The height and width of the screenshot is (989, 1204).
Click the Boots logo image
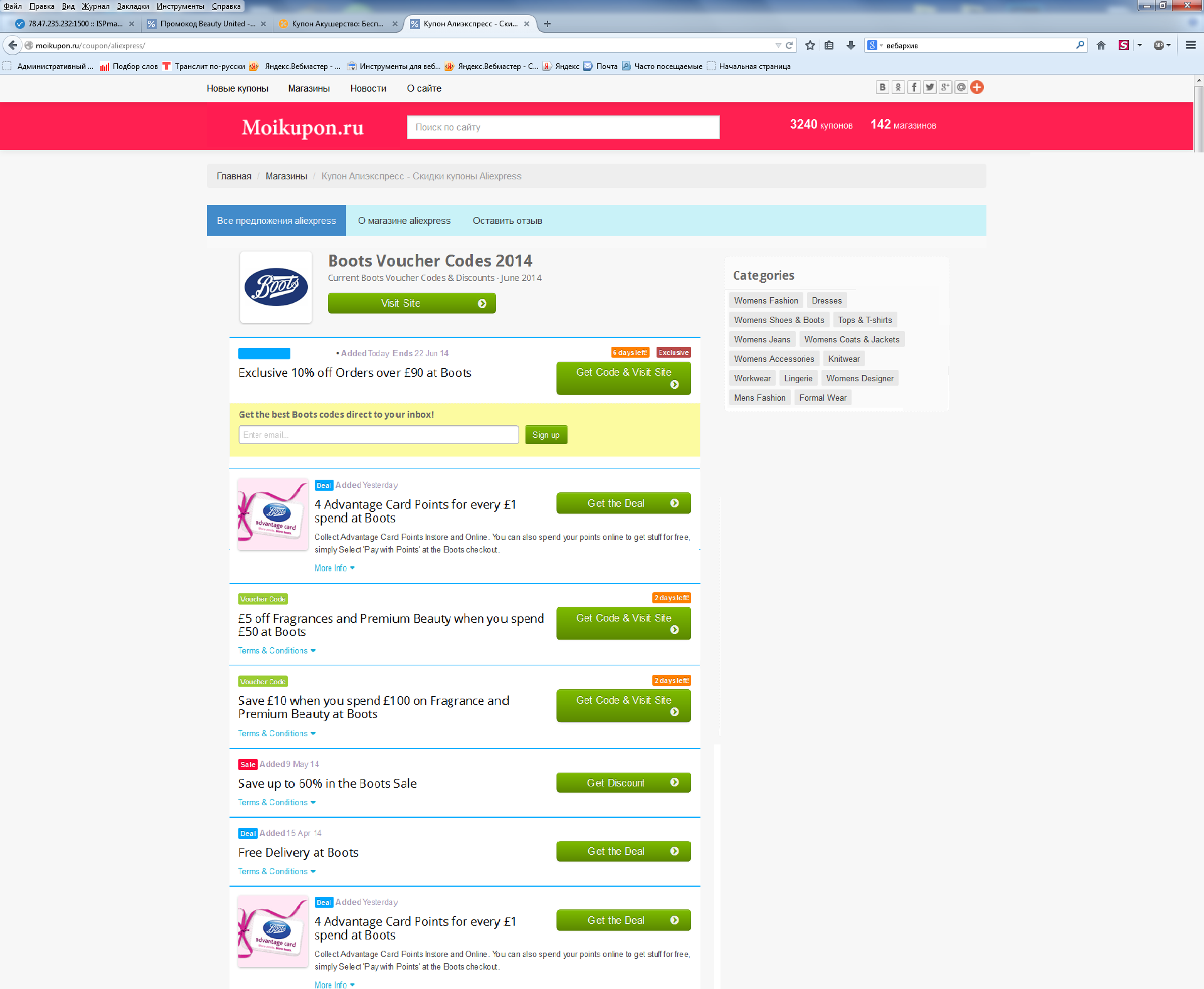click(276, 287)
